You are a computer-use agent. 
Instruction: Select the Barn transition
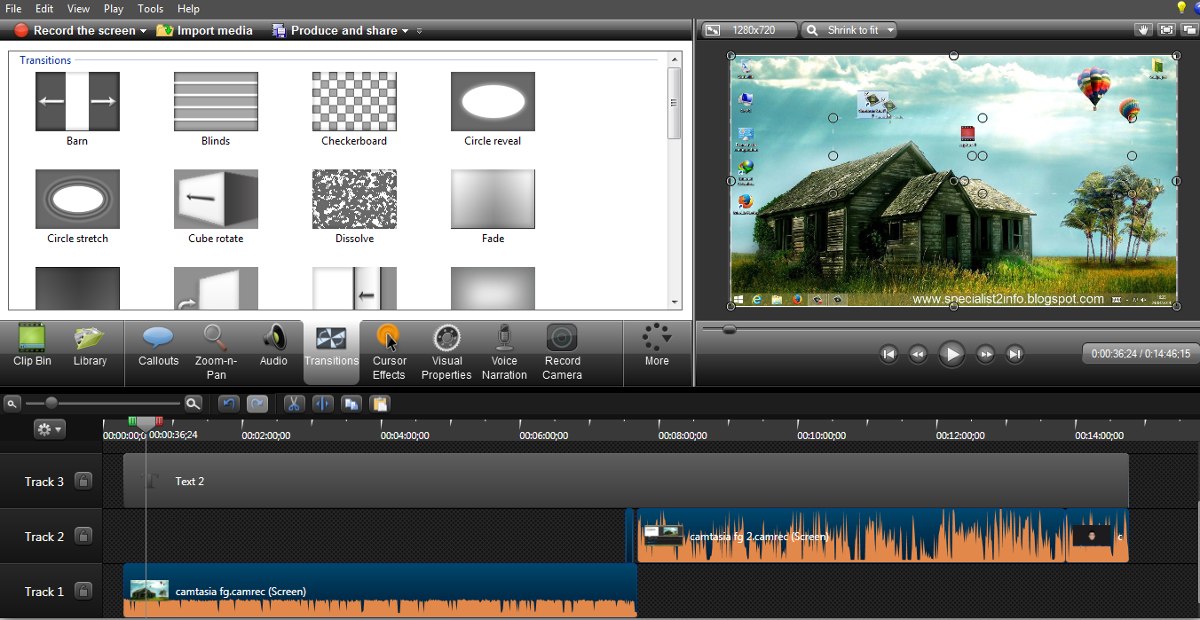77,109
